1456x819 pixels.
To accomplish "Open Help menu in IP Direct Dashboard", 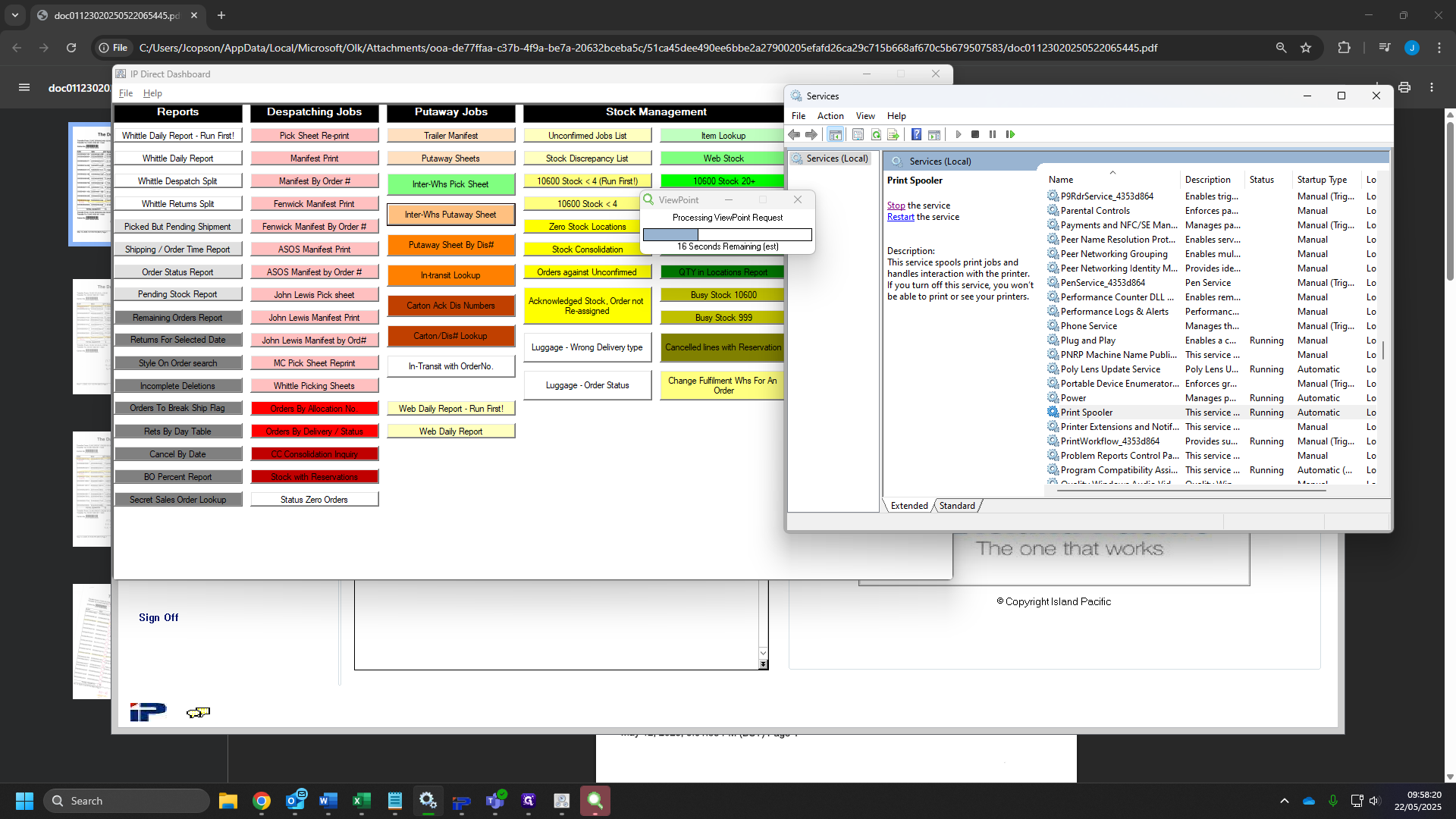I will tap(152, 93).
